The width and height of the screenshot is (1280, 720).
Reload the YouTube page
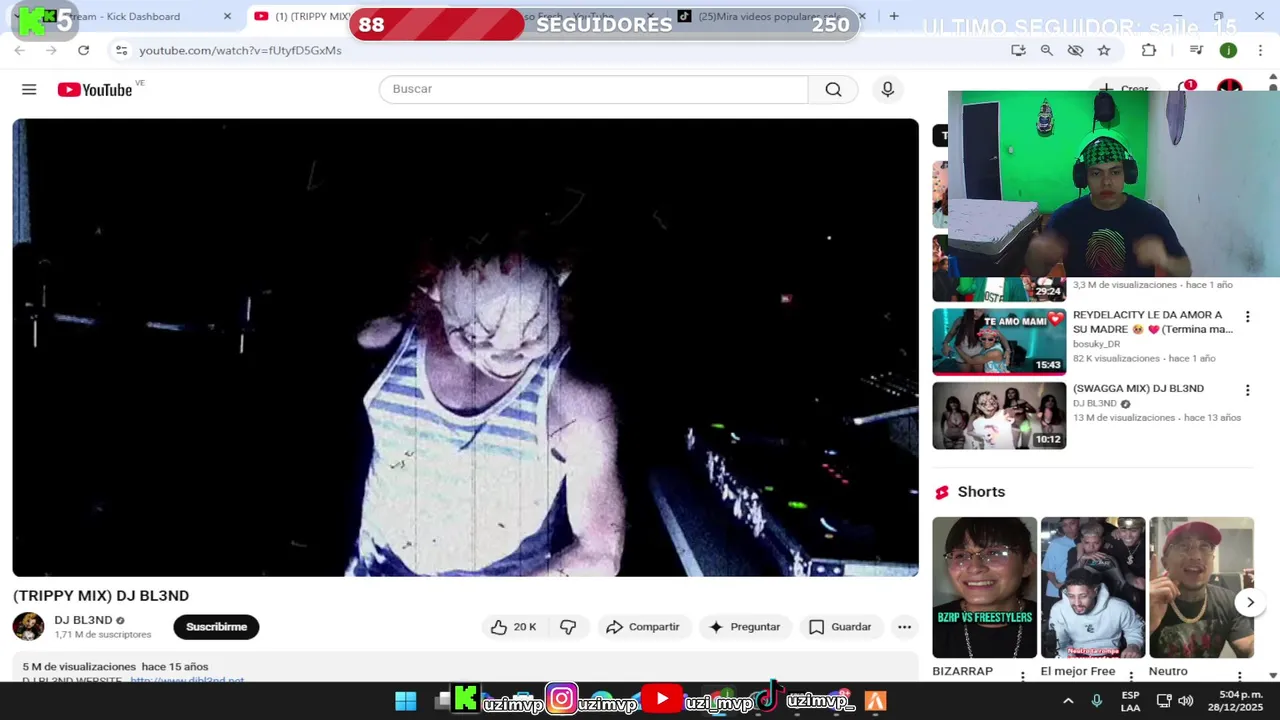(x=83, y=50)
